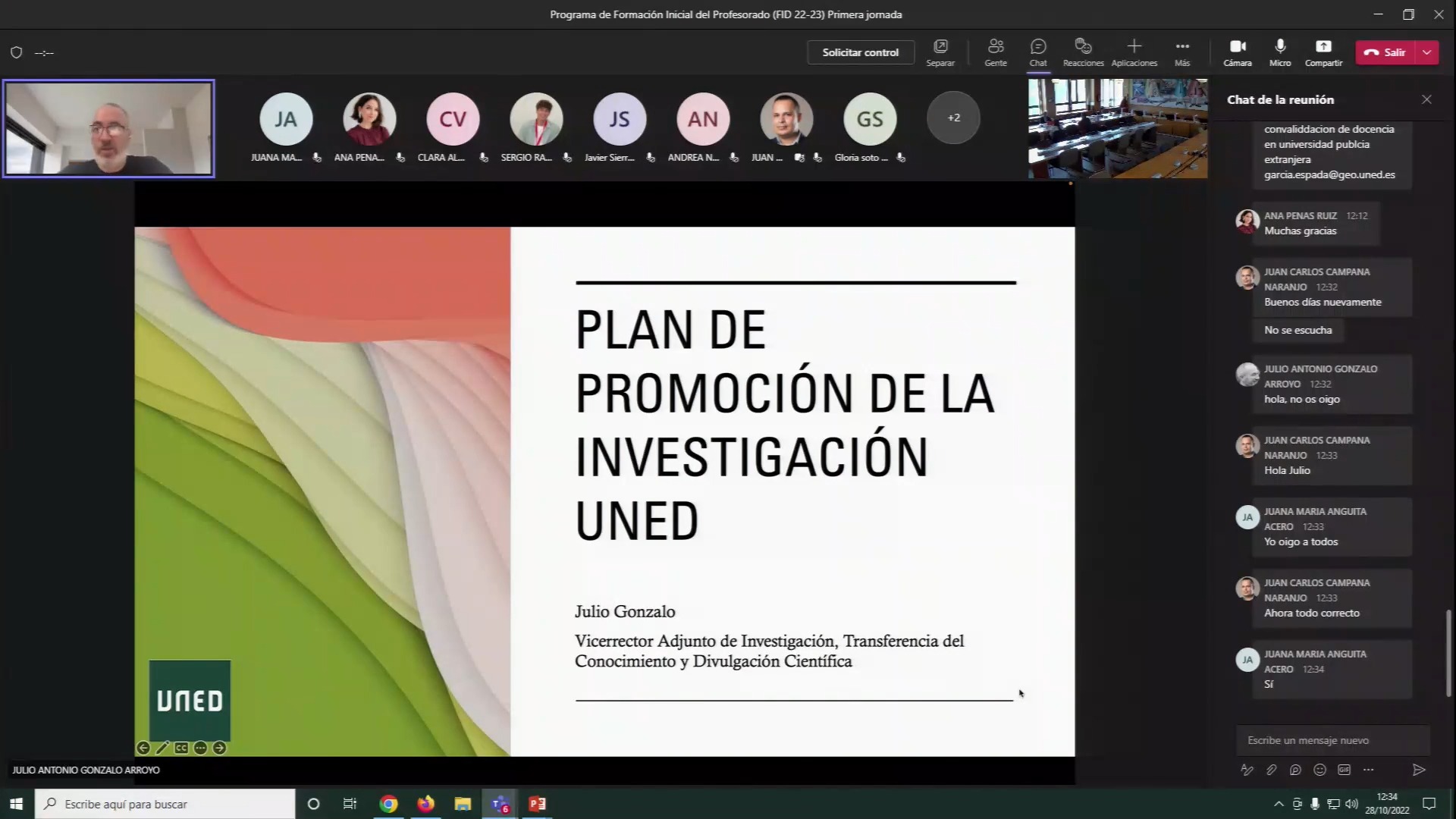The height and width of the screenshot is (819, 1456).
Task: Open the Gente participants panel
Action: [995, 52]
